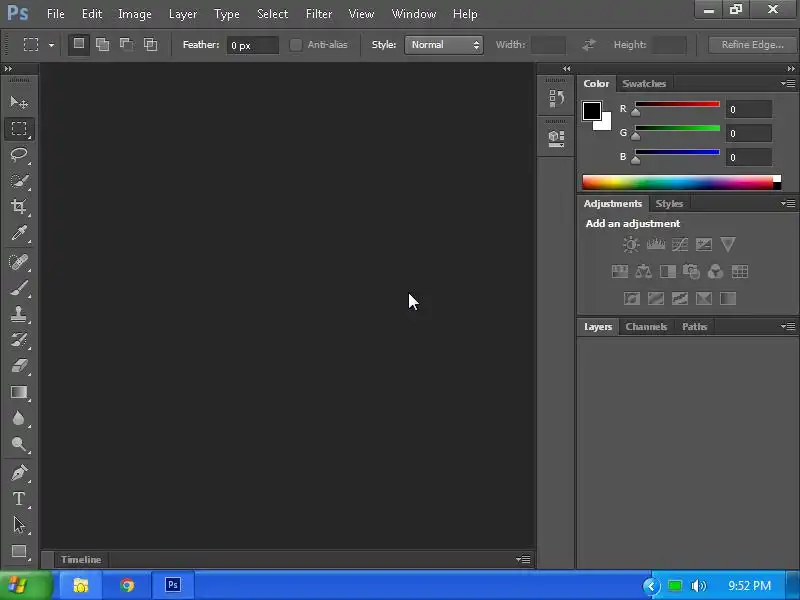800x600 pixels.
Task: Select the Rectangular Marquee tool in toolbox
Action: pyautogui.click(x=19, y=129)
